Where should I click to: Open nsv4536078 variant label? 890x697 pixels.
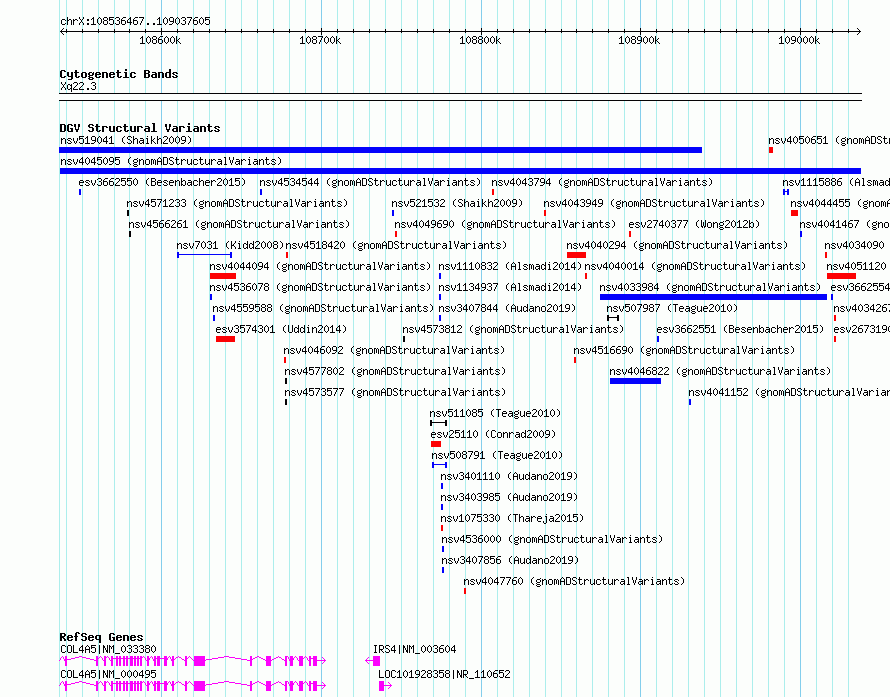[x=320, y=287]
